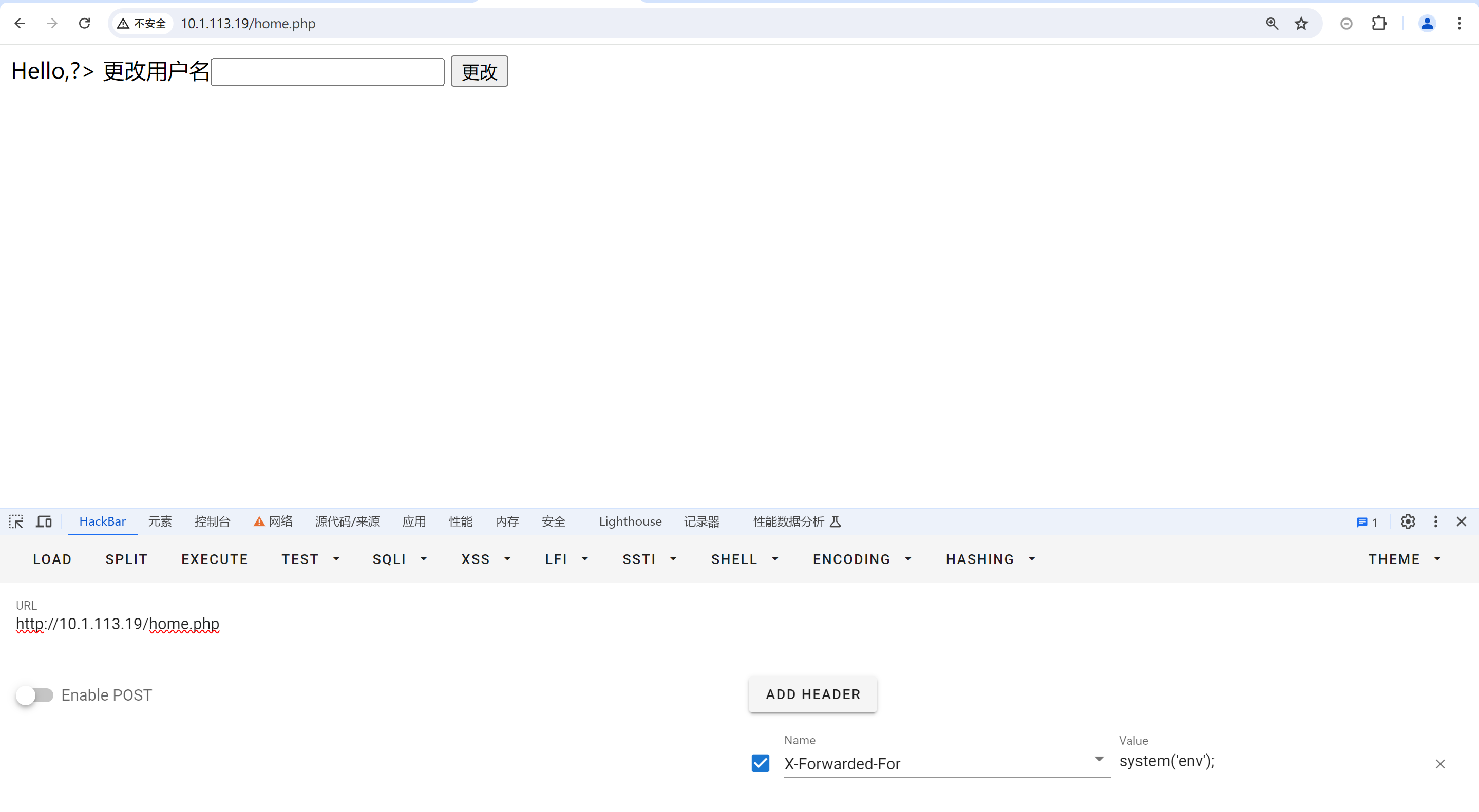Click the LOAD button in HackBar
The image size is (1479, 812).
click(x=52, y=559)
